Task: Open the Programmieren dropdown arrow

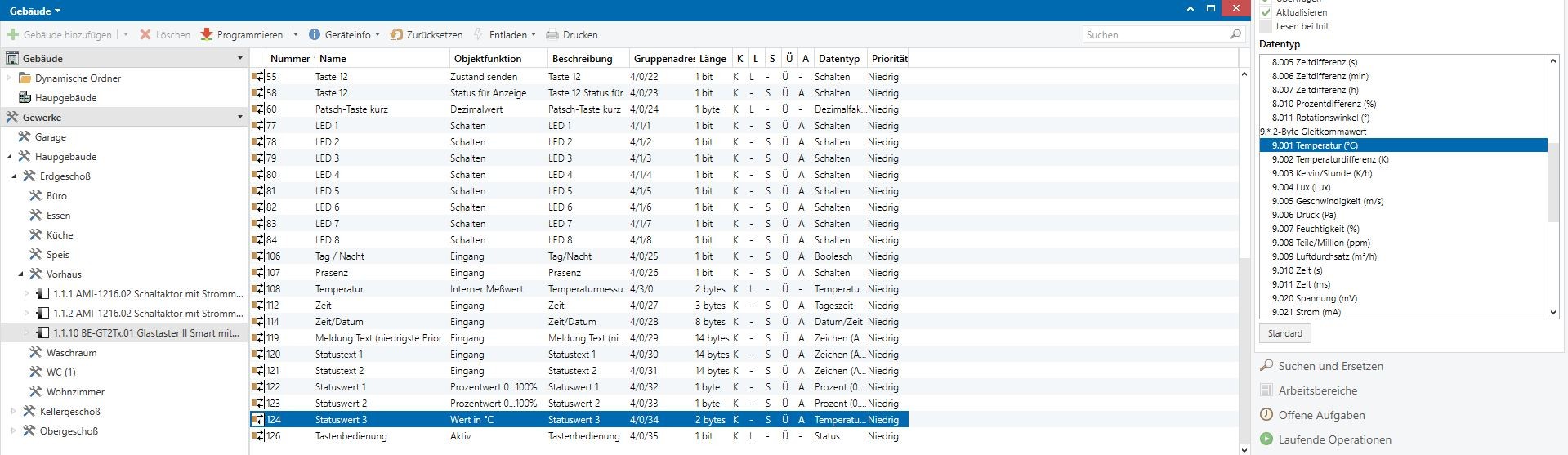Action: pyautogui.click(x=296, y=35)
